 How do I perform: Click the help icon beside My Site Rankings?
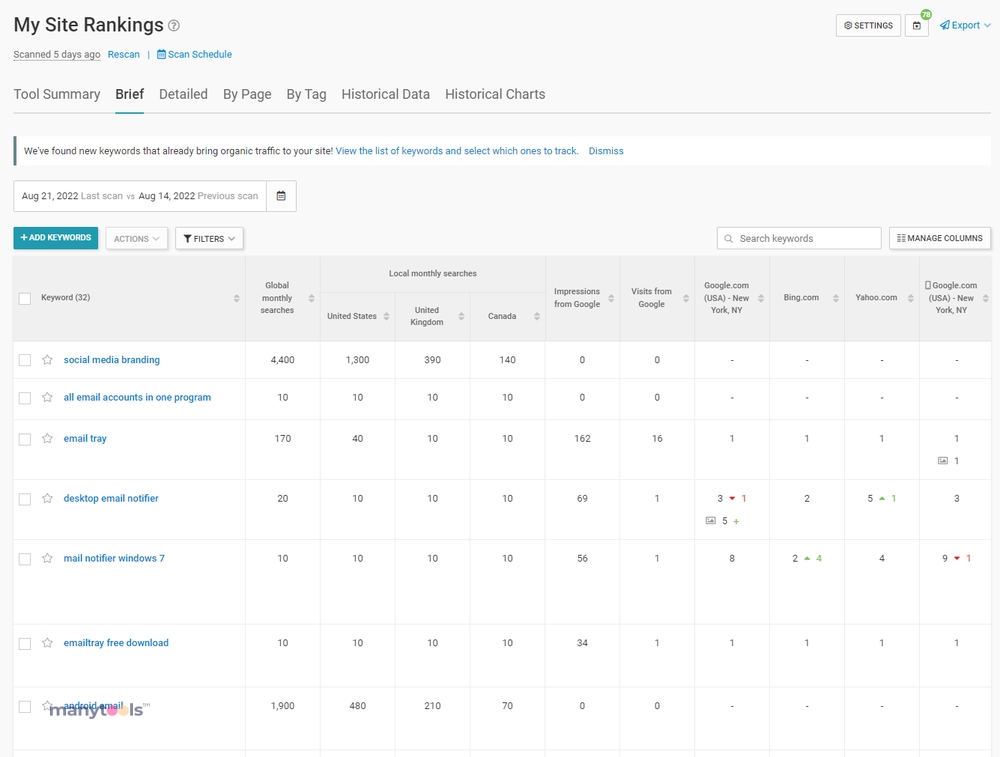point(173,26)
